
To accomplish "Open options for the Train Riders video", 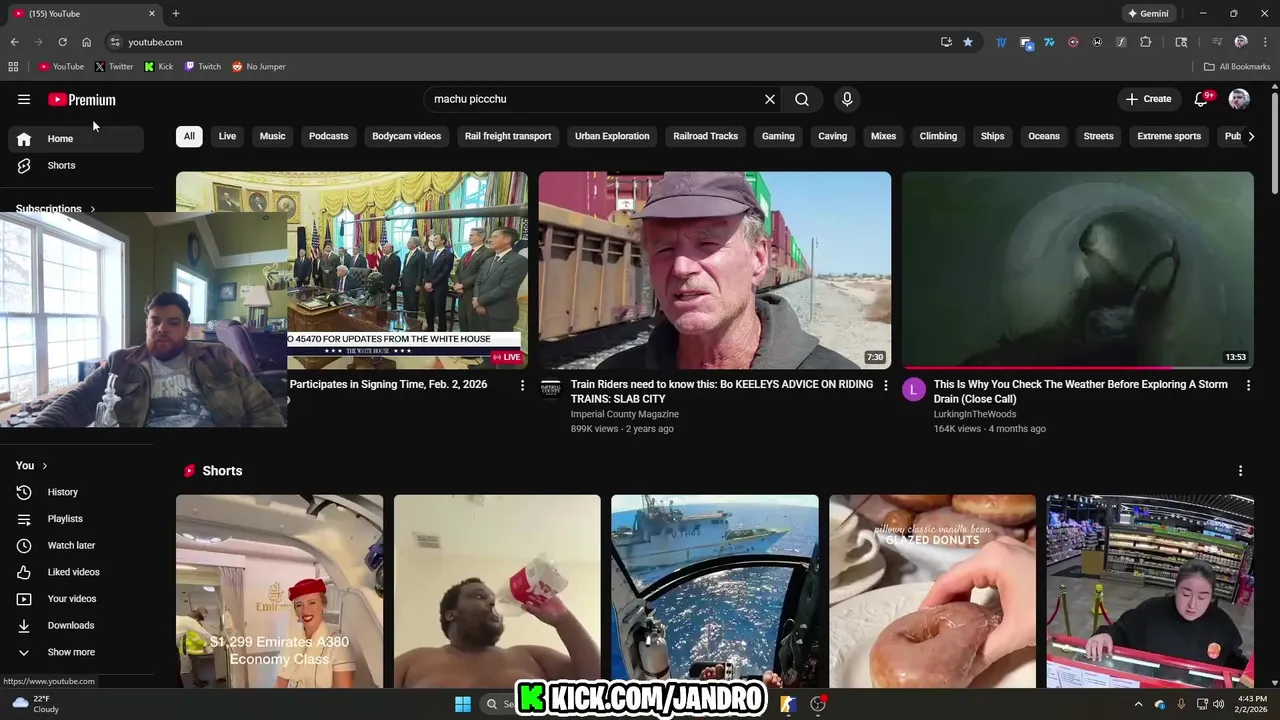I will point(885,385).
